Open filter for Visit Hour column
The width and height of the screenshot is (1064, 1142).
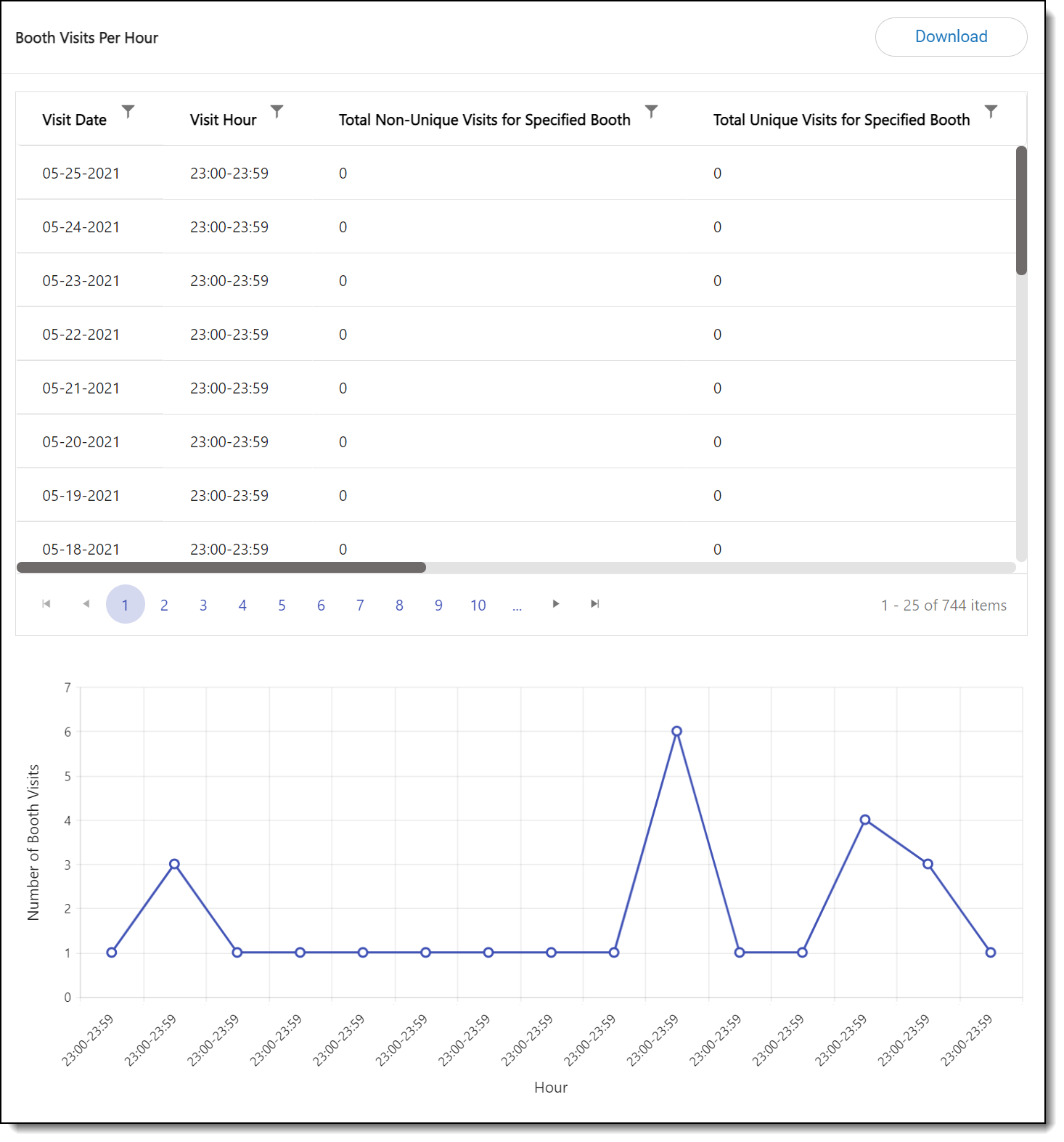tap(277, 111)
